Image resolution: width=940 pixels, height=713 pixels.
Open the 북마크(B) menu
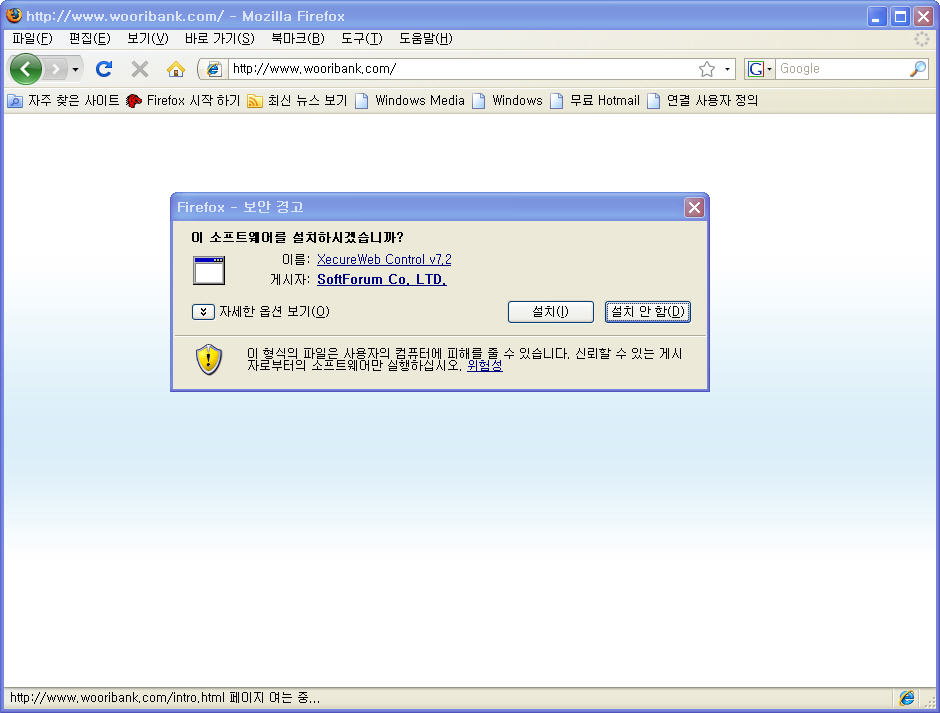click(298, 39)
